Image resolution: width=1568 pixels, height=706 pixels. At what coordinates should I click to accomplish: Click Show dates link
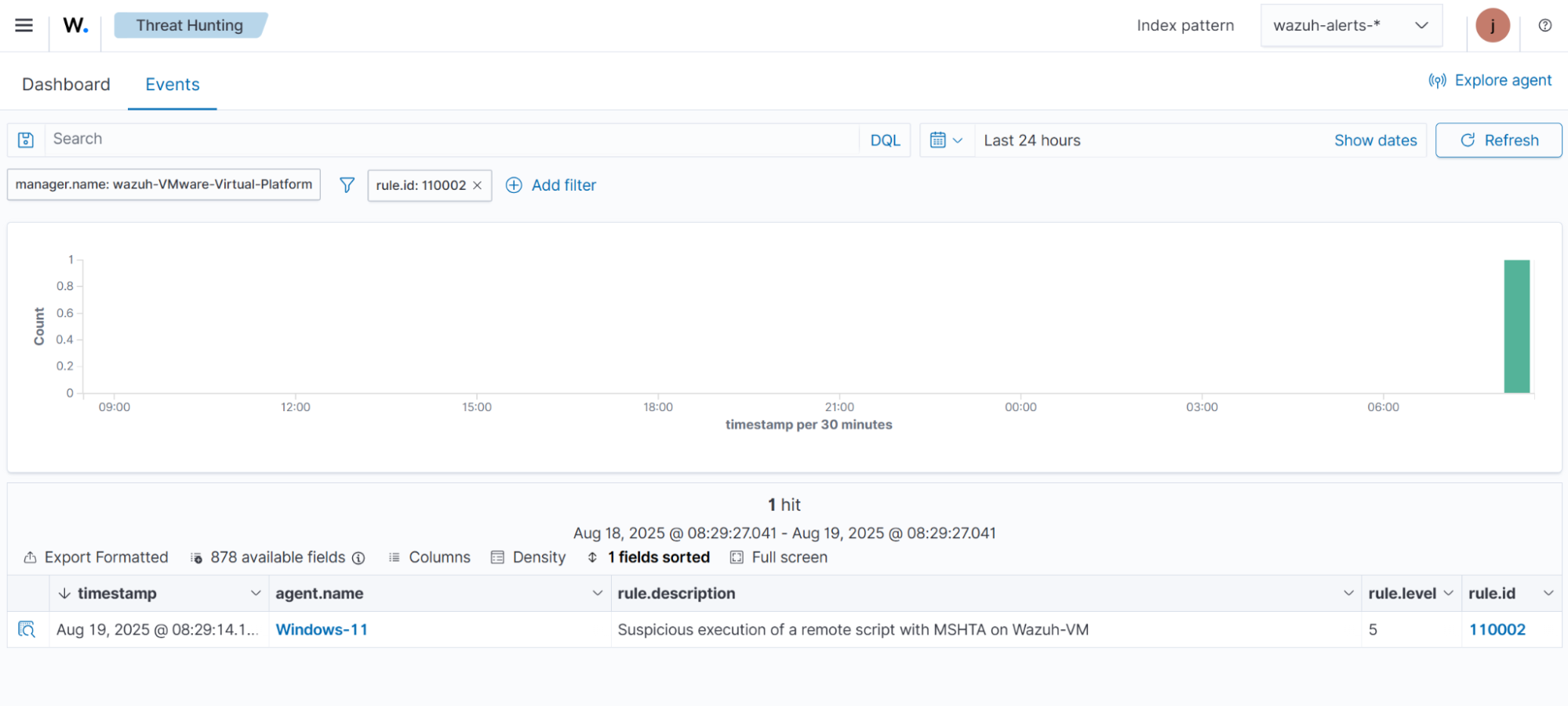(x=1375, y=140)
